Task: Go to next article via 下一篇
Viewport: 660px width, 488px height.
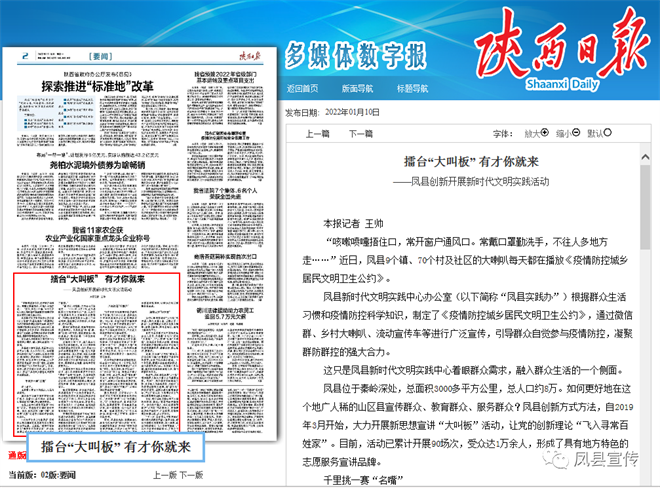Action: (x=361, y=133)
